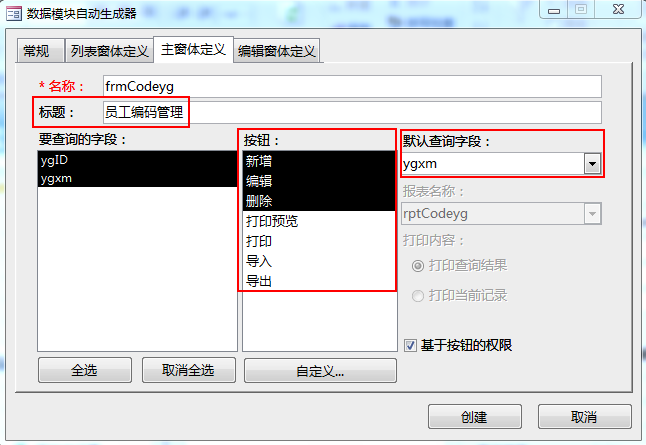Expand the 默认查询字段 dropdown arrow
The image size is (646, 445).
pos(592,164)
